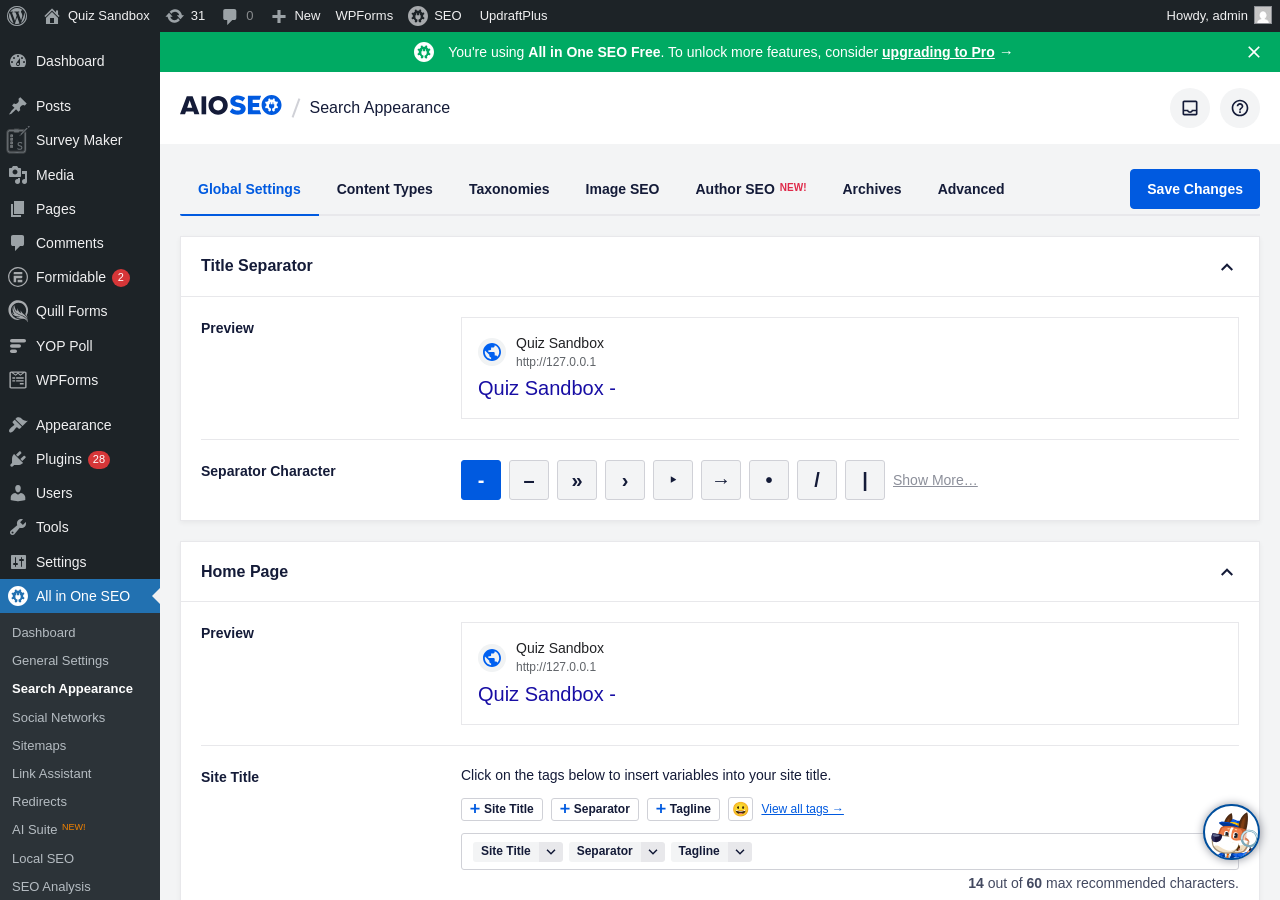Click the AIOSEO logo in header
1280x900 pixels.
pyautogui.click(x=231, y=106)
